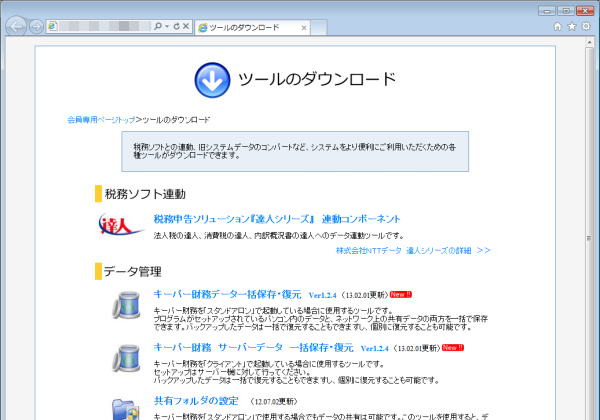This screenshot has width=600, height=420.
Task: Click scrollbar up arrow
Action: click(x=589, y=42)
